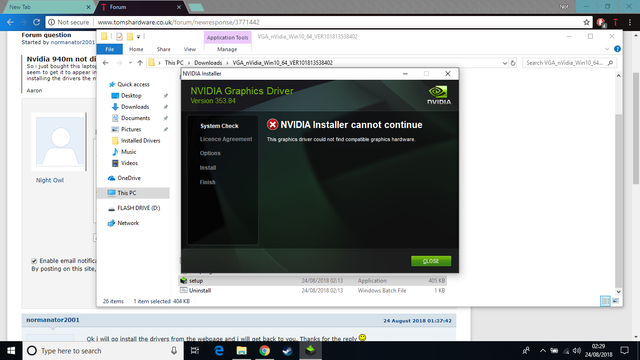This screenshot has width=640, height=360.
Task: Open Videos in Explorer navigation pane
Action: click(x=129, y=163)
